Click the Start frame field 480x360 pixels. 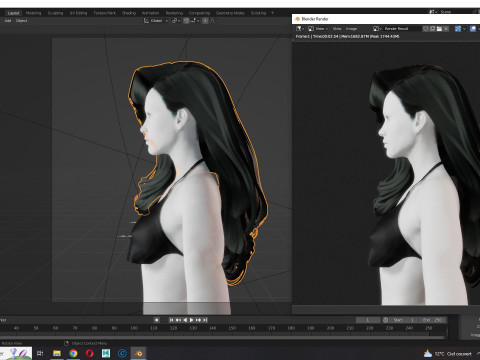404,320
